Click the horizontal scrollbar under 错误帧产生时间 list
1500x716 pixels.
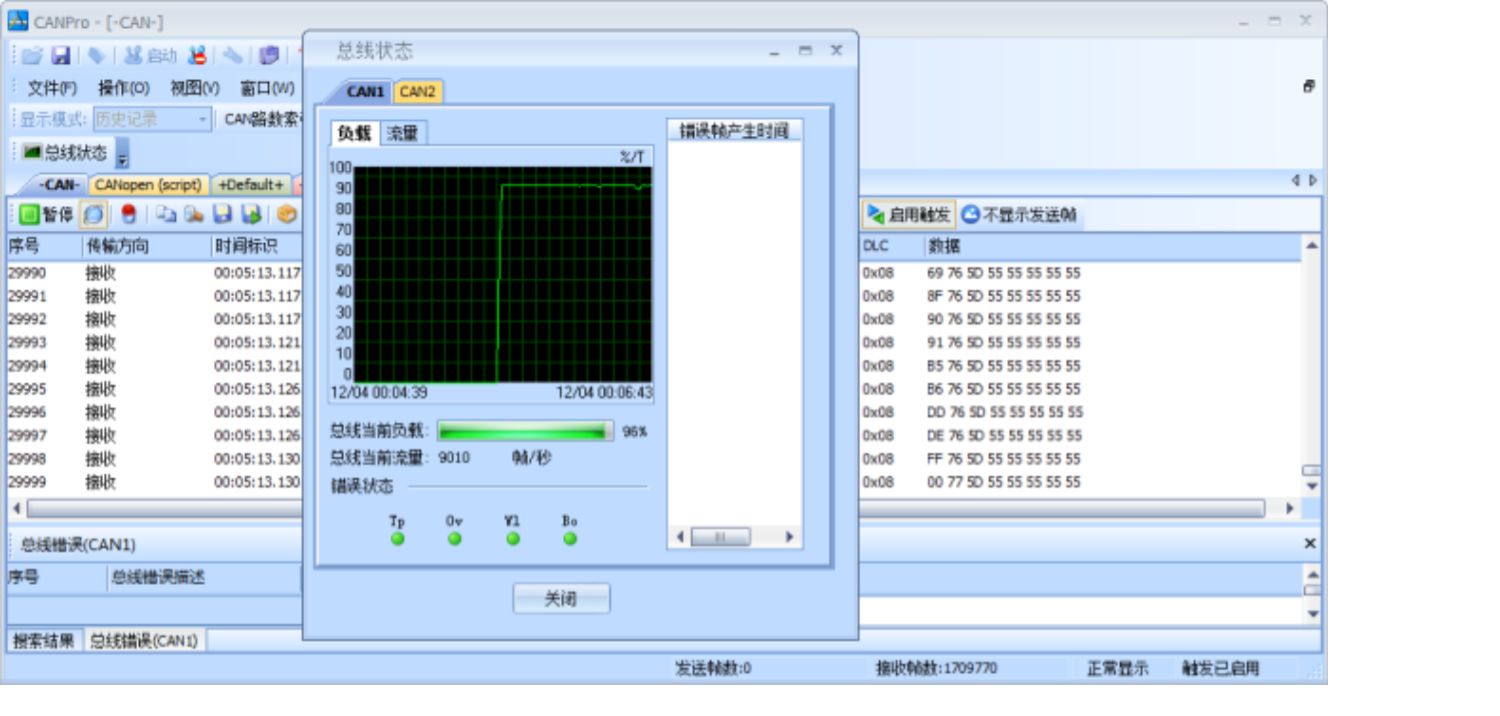pos(735,537)
